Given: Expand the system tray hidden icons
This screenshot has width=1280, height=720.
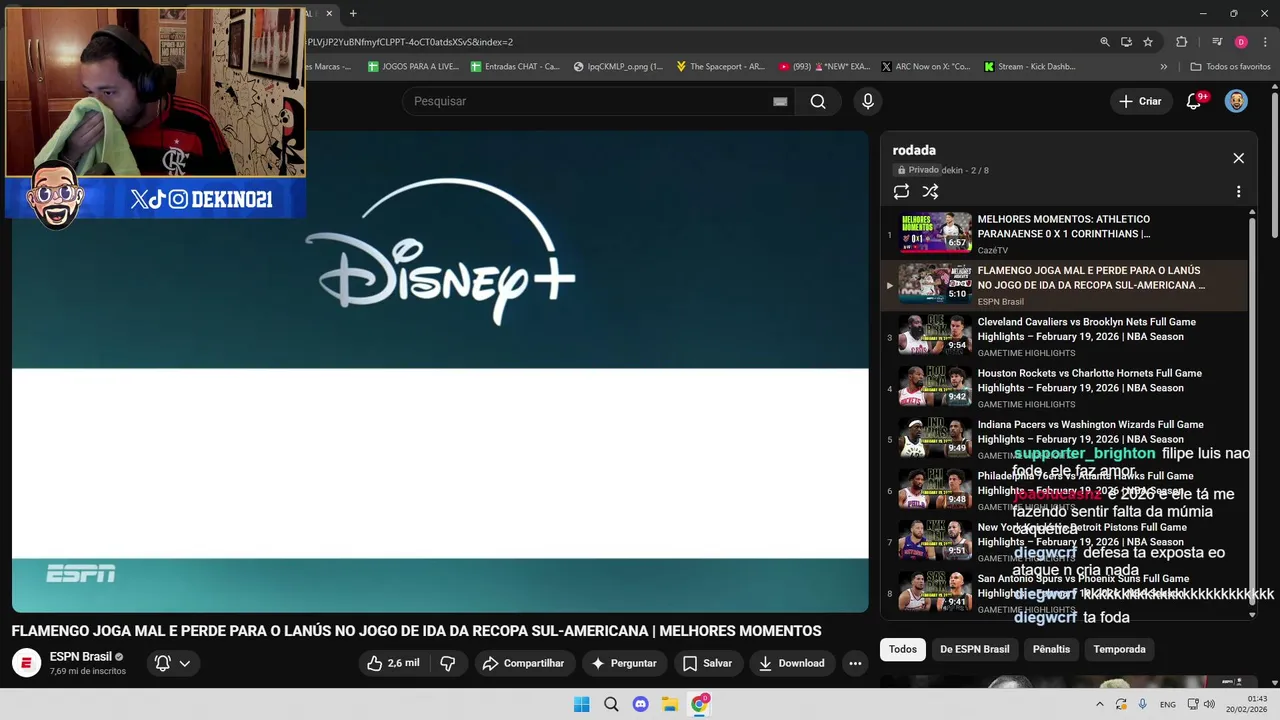Looking at the screenshot, I should point(1100,704).
